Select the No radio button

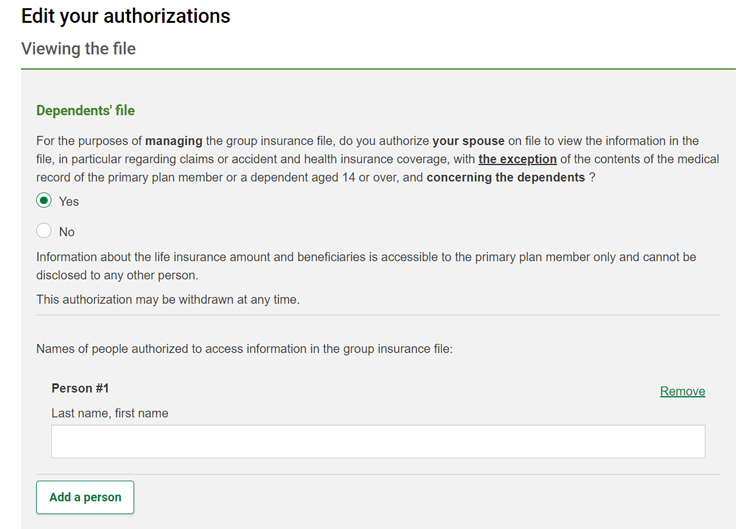(44, 231)
